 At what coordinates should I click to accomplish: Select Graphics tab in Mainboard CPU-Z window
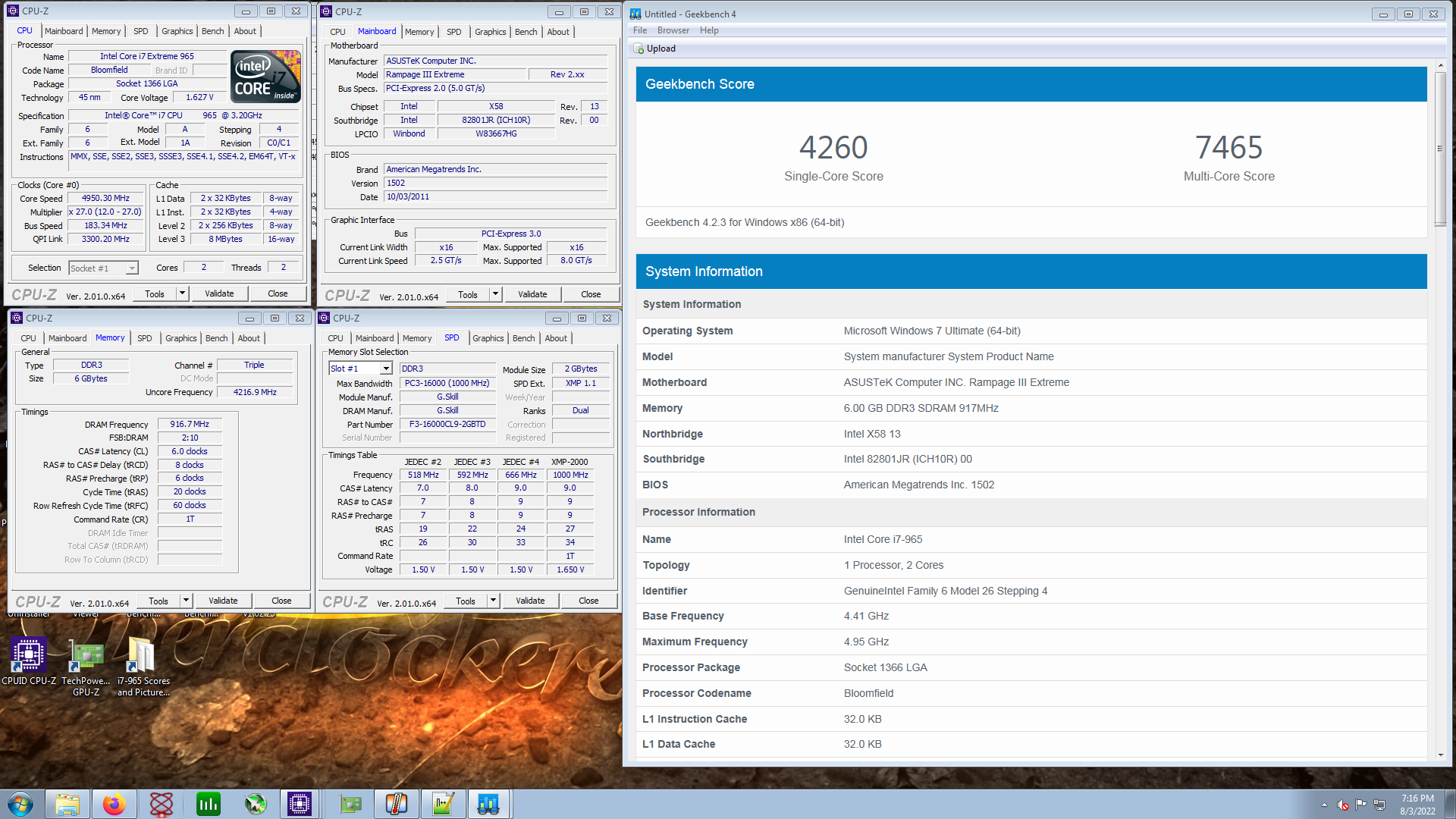tap(491, 32)
